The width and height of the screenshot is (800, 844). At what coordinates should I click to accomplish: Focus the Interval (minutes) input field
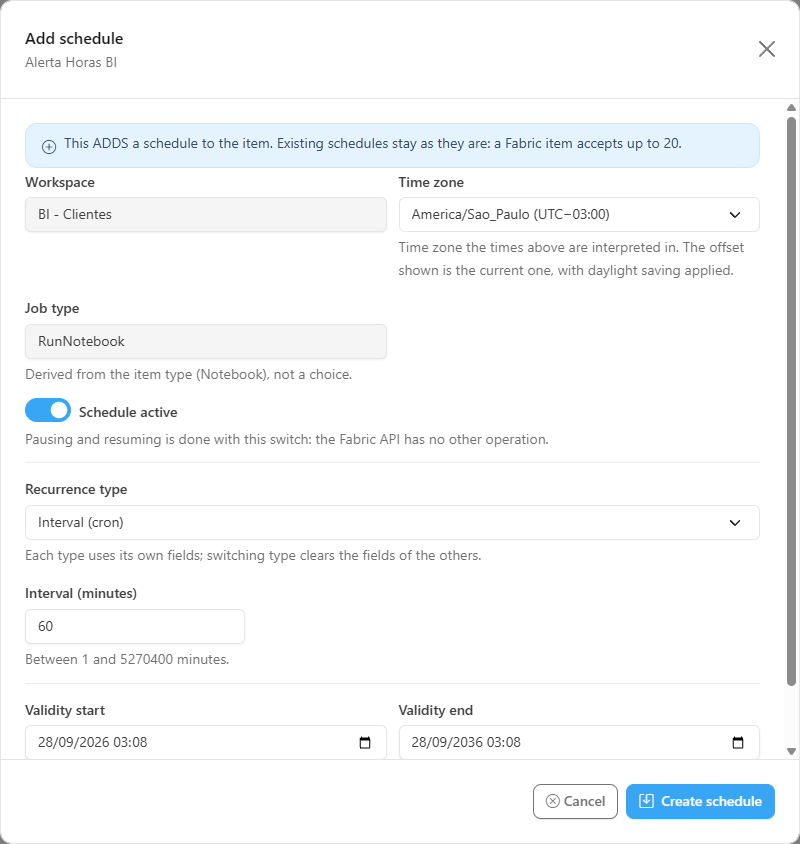[x=135, y=627]
